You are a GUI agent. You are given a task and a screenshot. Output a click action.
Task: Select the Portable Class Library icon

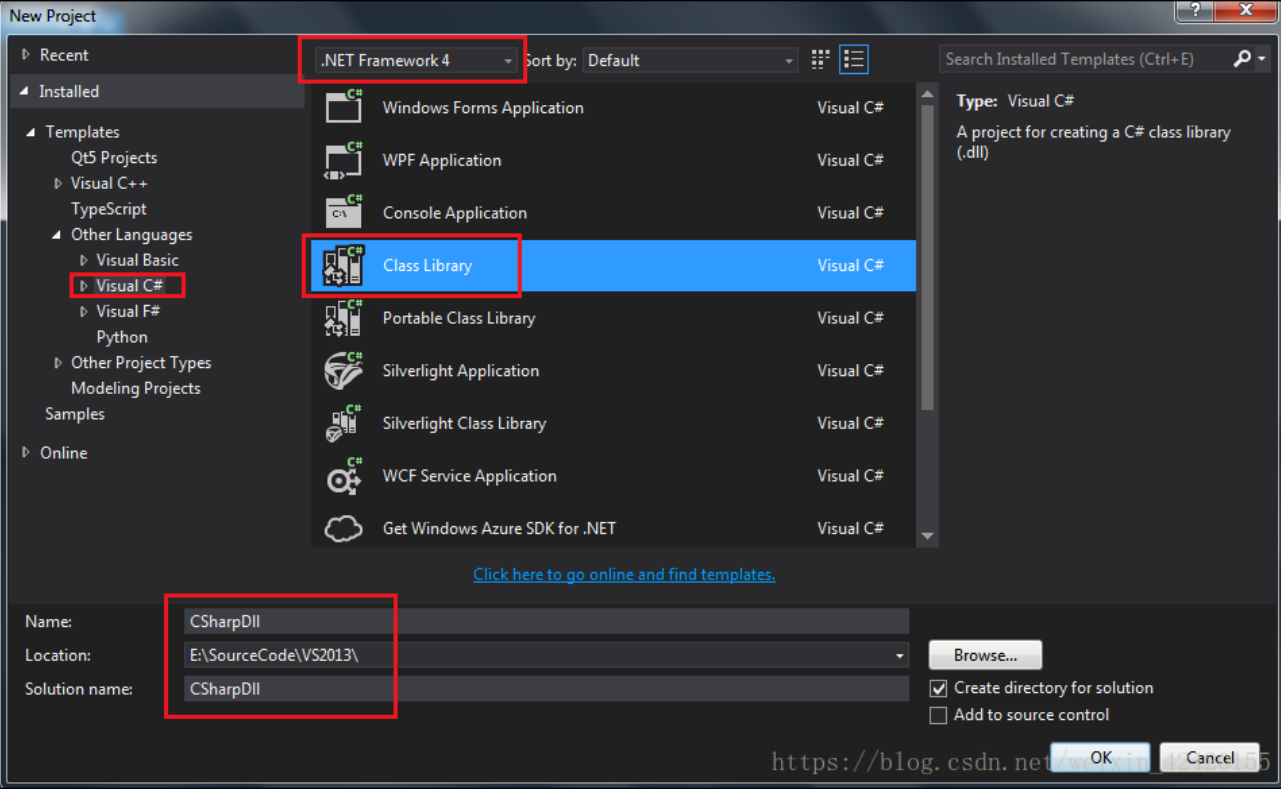click(344, 317)
